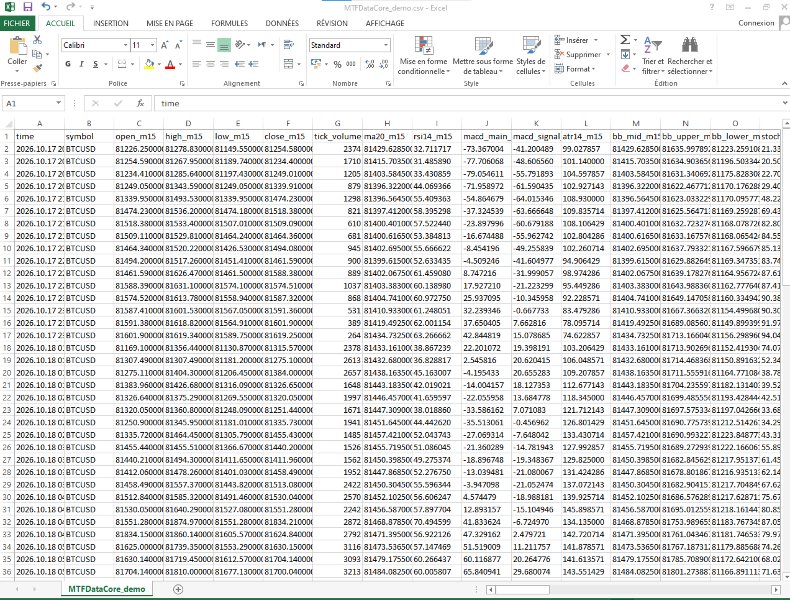Click the Undo arrow in the quick access toolbar
This screenshot has width=790, height=600.
tap(46, 7)
